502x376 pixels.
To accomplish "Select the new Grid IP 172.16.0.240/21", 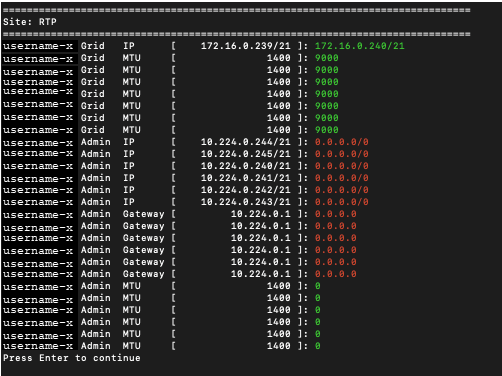I will point(360,46).
